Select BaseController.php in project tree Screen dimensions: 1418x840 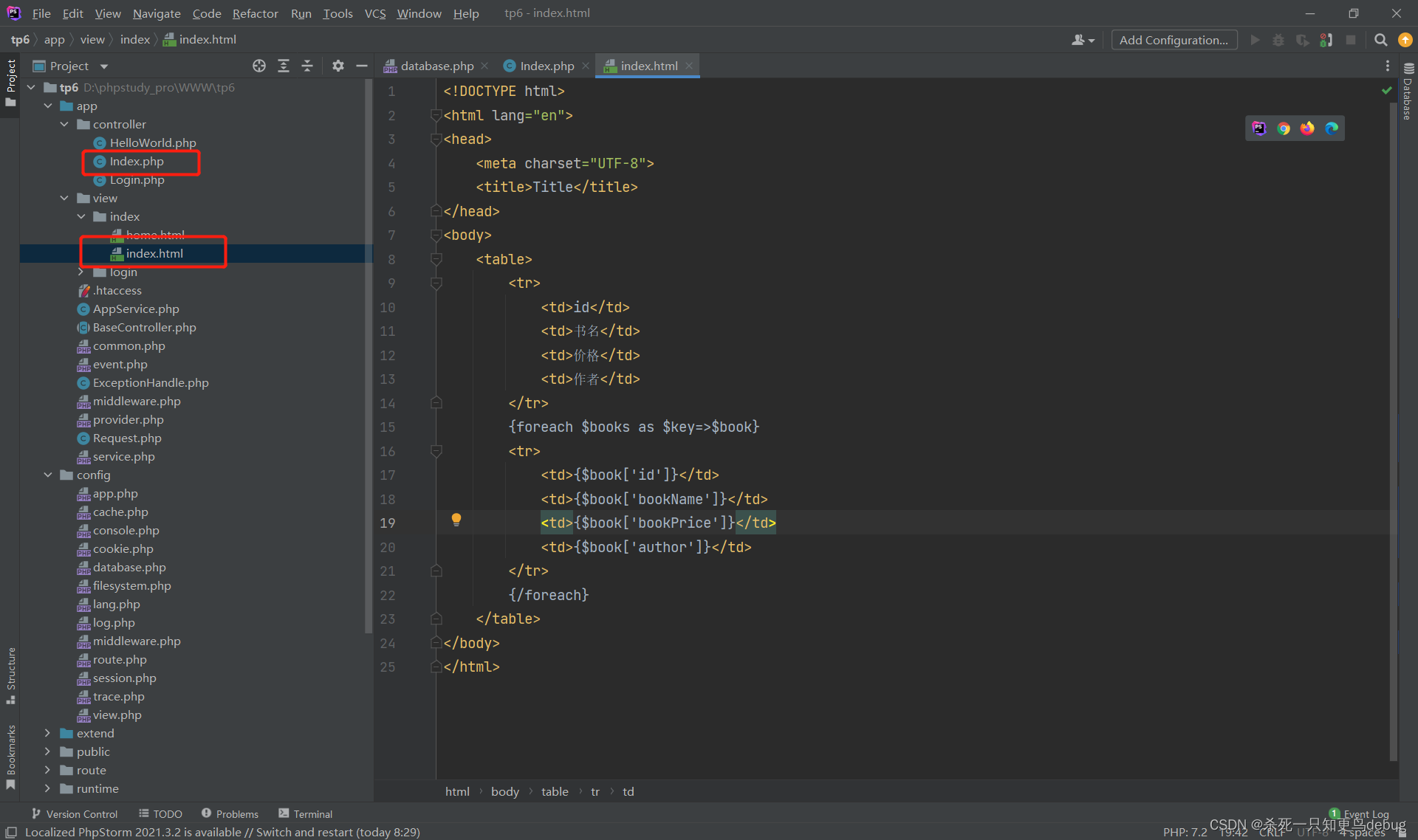144,327
